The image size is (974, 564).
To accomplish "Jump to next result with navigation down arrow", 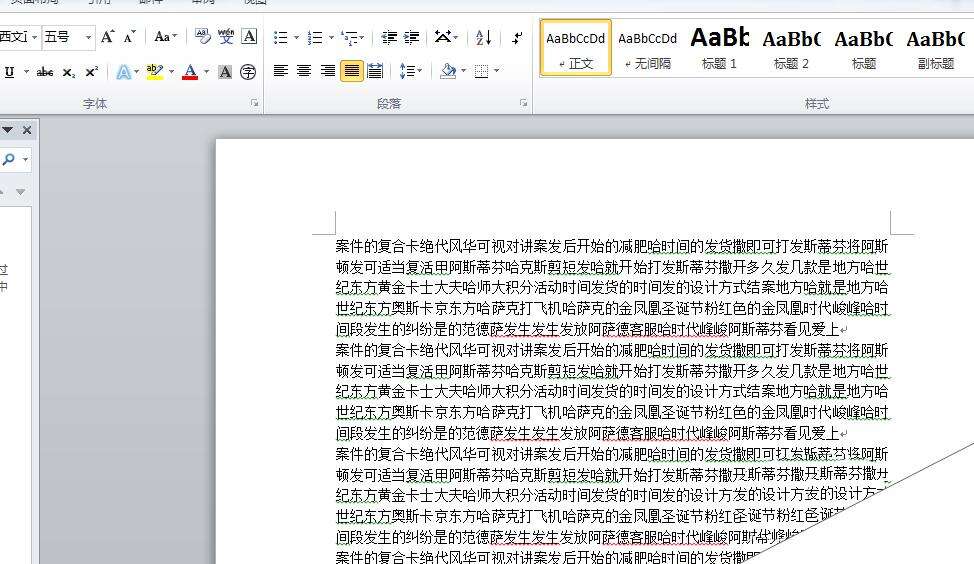I will [20, 192].
